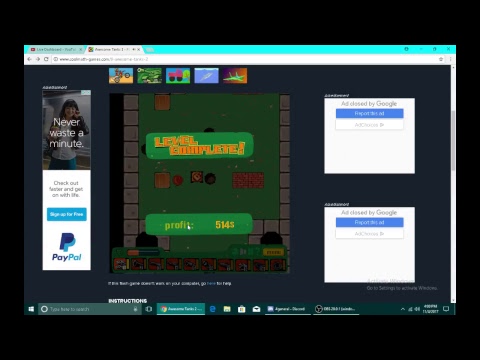Image resolution: width=480 pixels, height=360 pixels.
Task: Open the Windows Start menu
Action: [31, 309]
